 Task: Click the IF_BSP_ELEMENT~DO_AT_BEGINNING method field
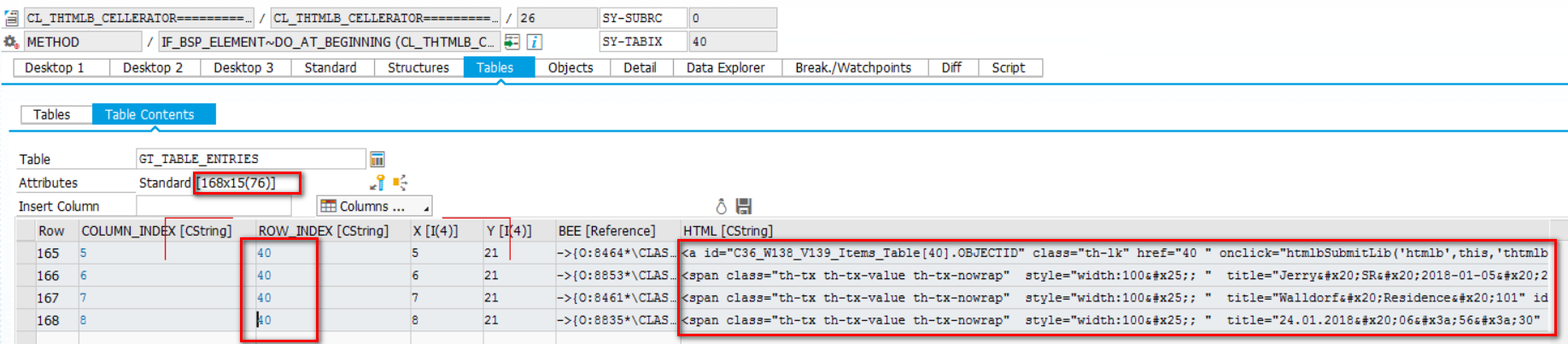pyautogui.click(x=329, y=41)
